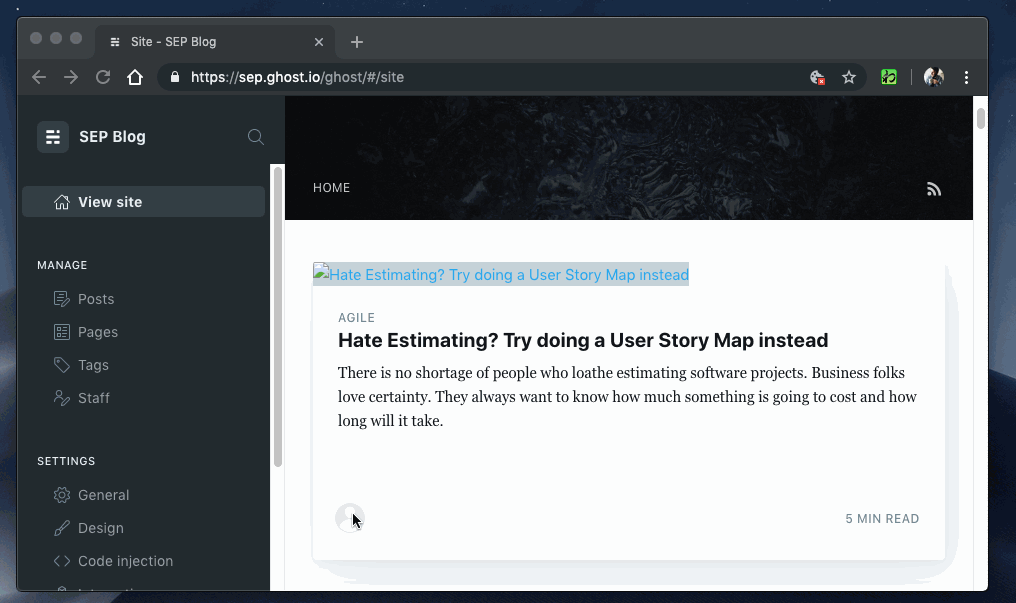The width and height of the screenshot is (1016, 603).
Task: Open the search icon in SEP Blog sidebar
Action: [x=255, y=137]
